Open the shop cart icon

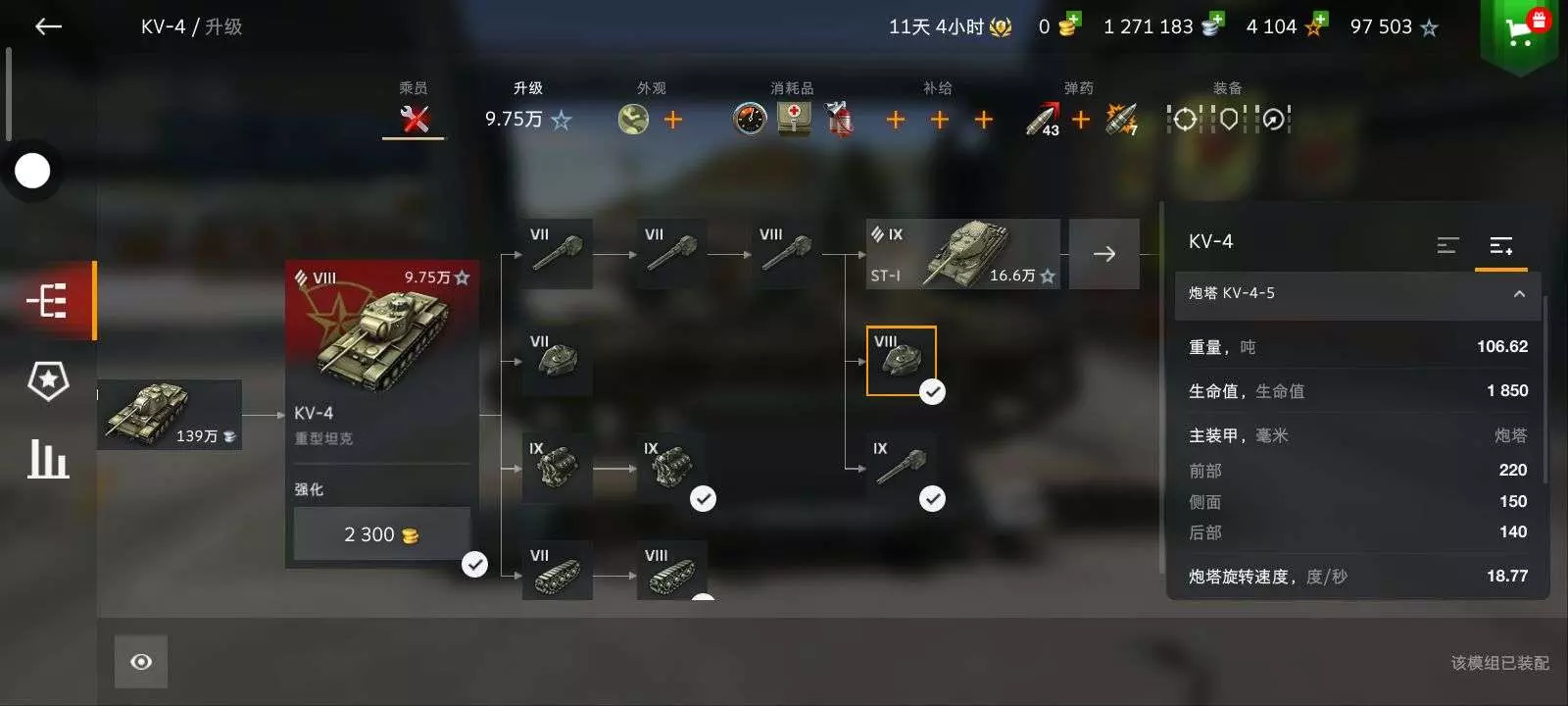tap(1520, 32)
